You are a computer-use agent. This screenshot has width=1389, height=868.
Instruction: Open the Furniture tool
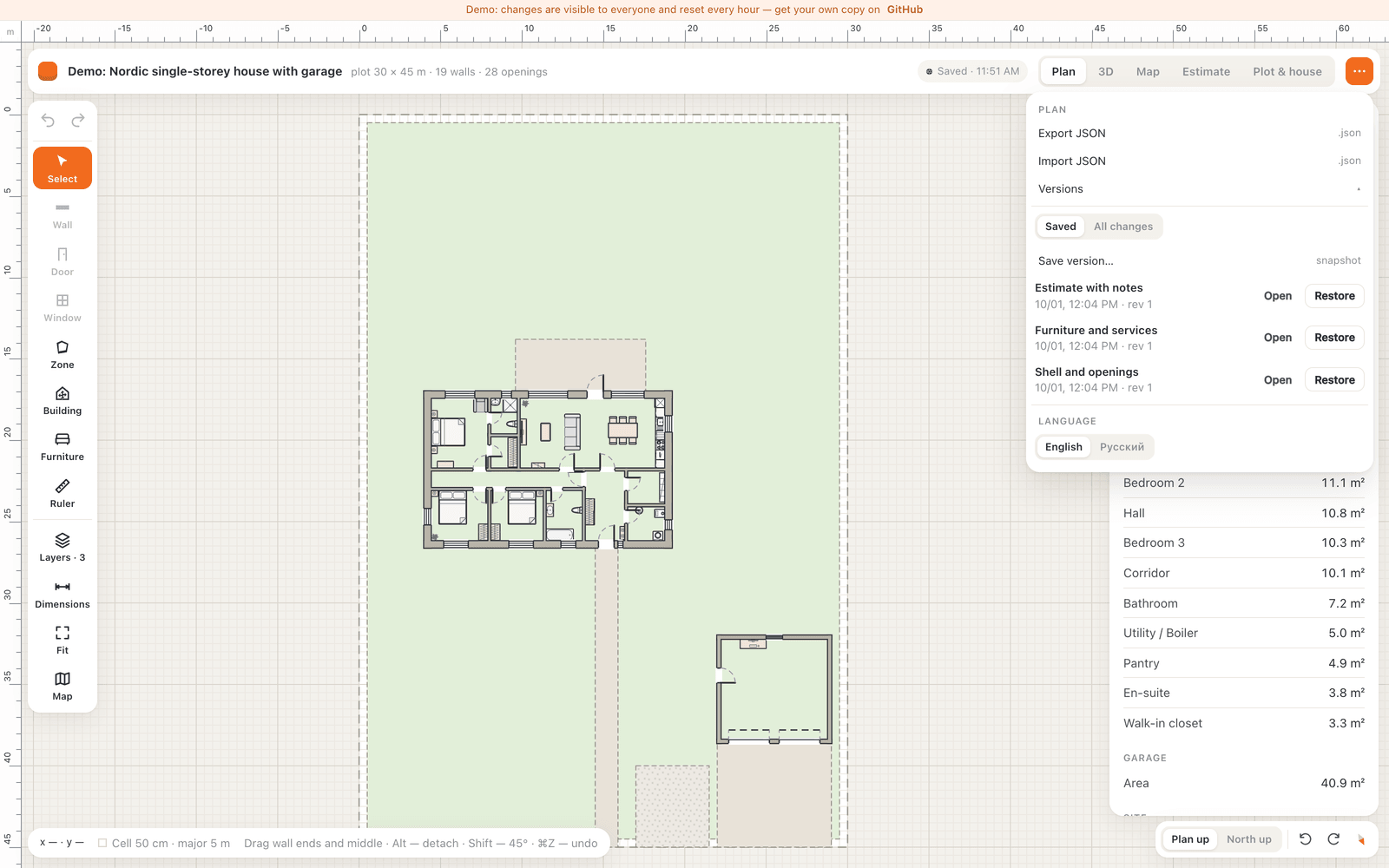point(63,446)
